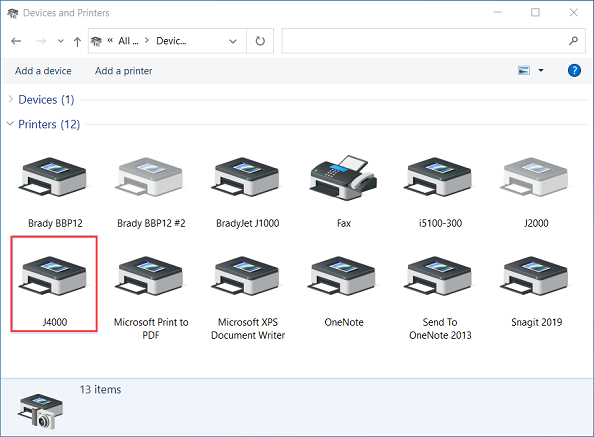The image size is (594, 437).
Task: Click the OneNote label text
Action: click(344, 322)
